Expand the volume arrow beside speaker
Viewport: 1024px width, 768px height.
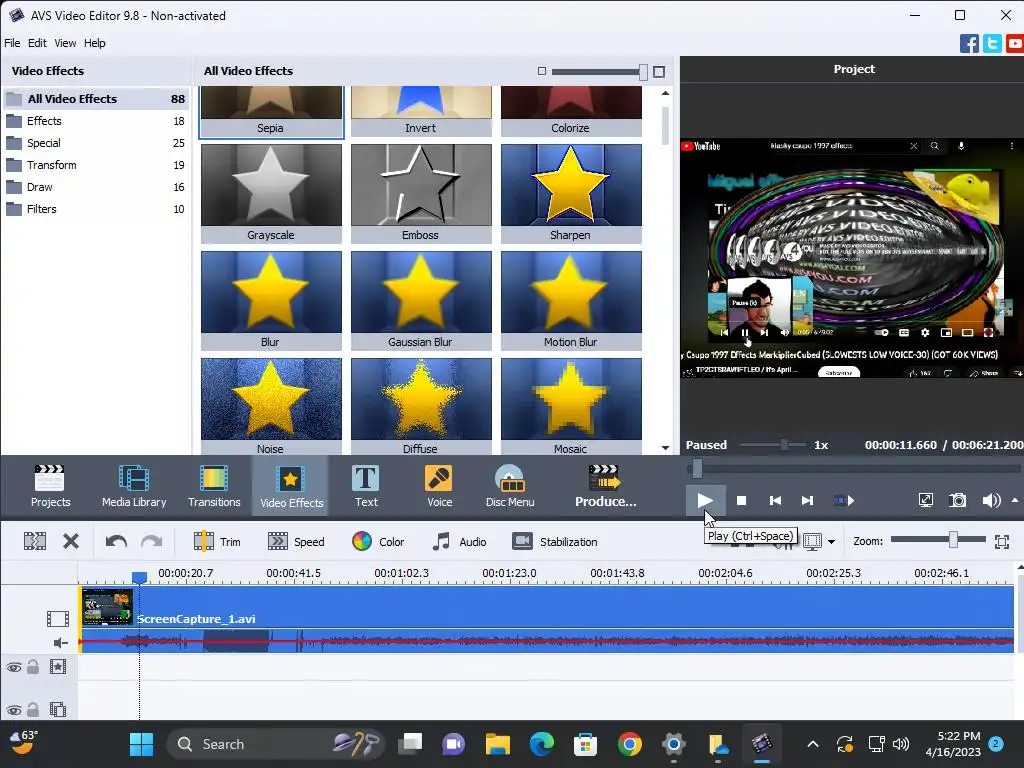point(1015,500)
